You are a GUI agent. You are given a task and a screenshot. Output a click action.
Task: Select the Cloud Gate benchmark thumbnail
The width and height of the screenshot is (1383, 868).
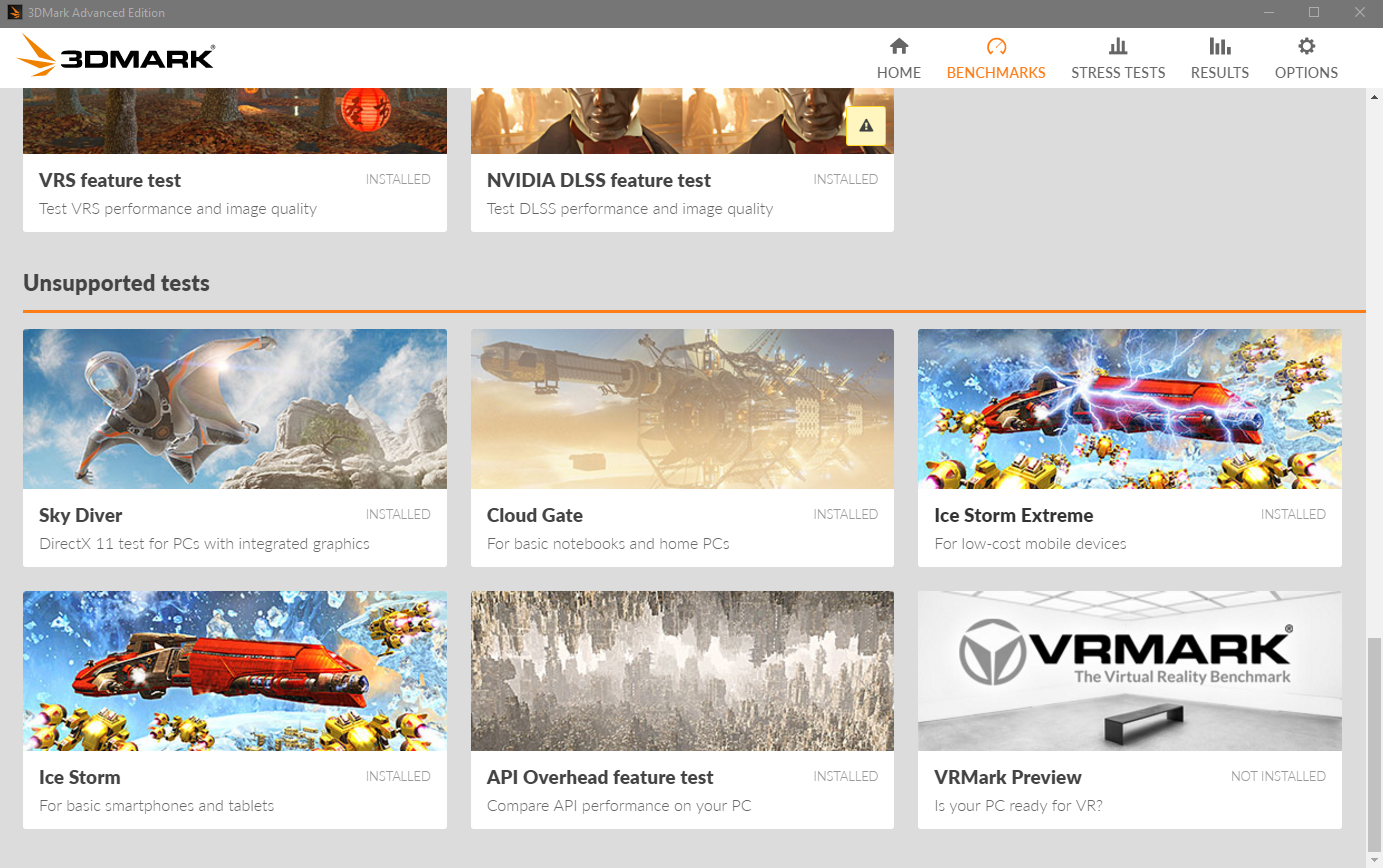[x=682, y=409]
